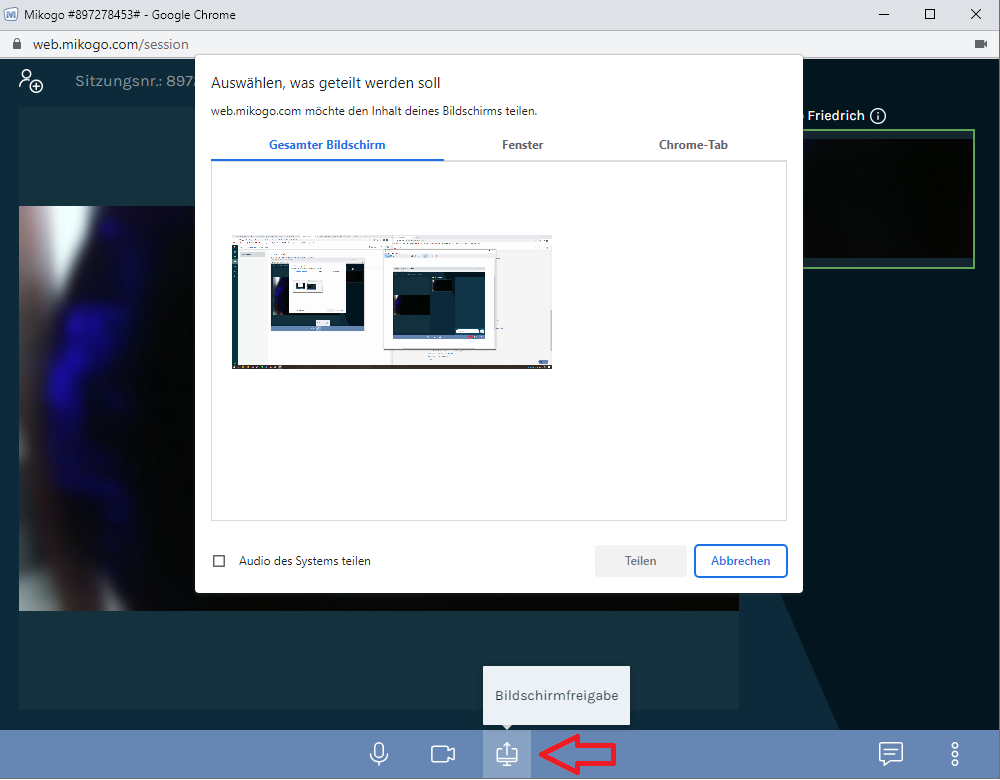Image resolution: width=1000 pixels, height=780 pixels.
Task: Click the add participant icon
Action: click(x=31, y=81)
